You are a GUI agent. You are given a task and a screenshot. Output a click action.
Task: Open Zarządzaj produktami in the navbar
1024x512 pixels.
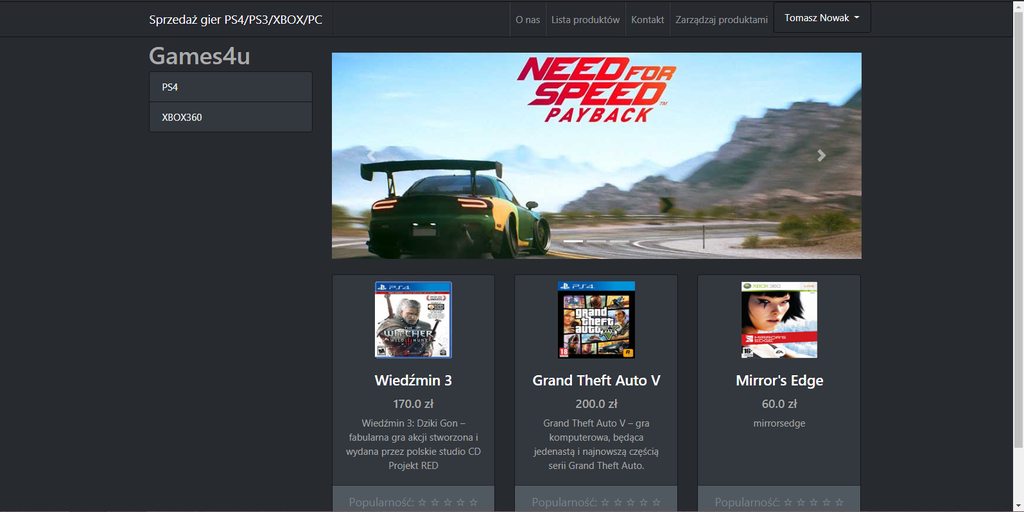click(x=721, y=20)
